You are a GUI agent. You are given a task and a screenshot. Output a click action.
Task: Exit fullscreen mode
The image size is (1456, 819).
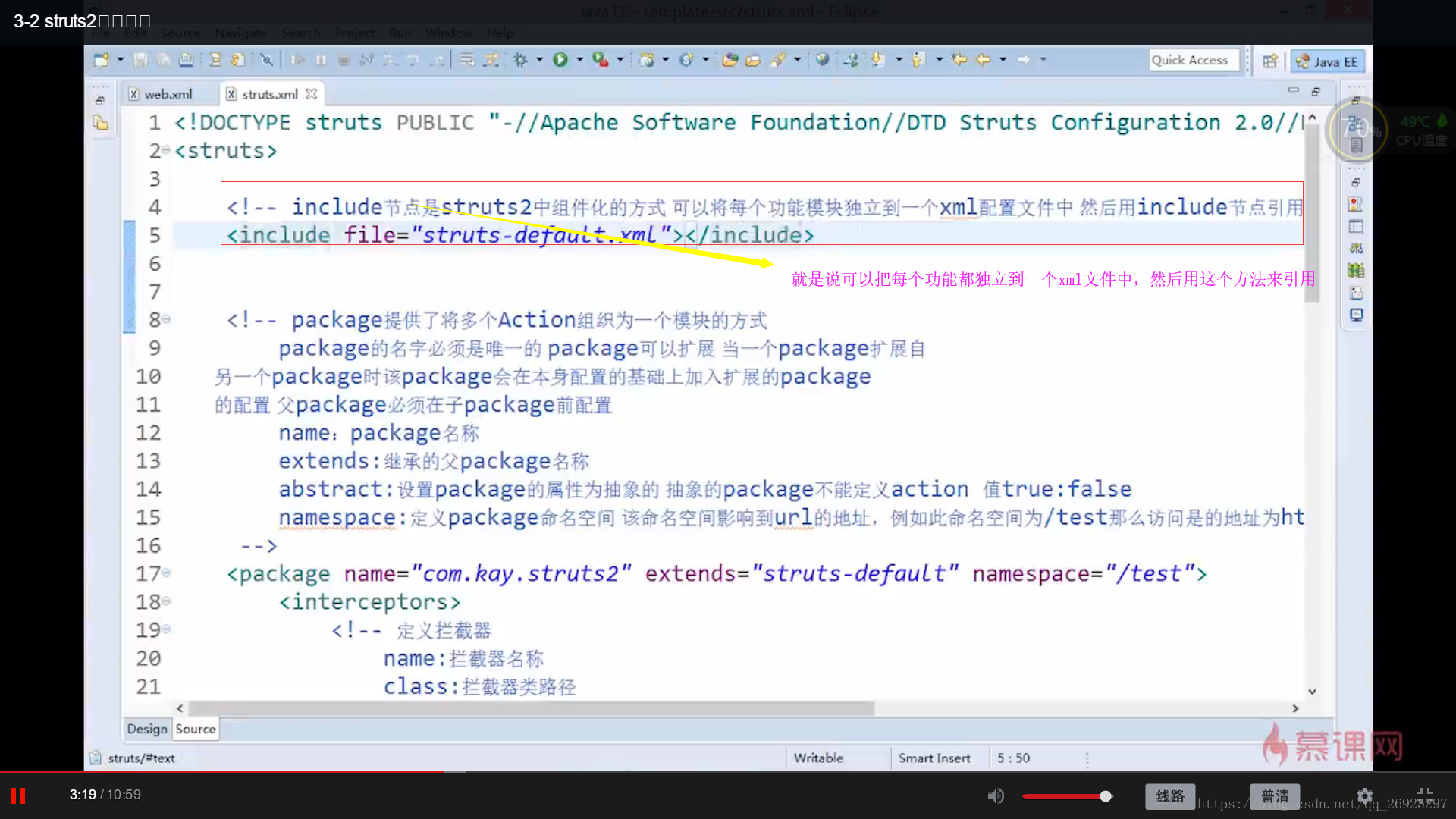click(1425, 795)
